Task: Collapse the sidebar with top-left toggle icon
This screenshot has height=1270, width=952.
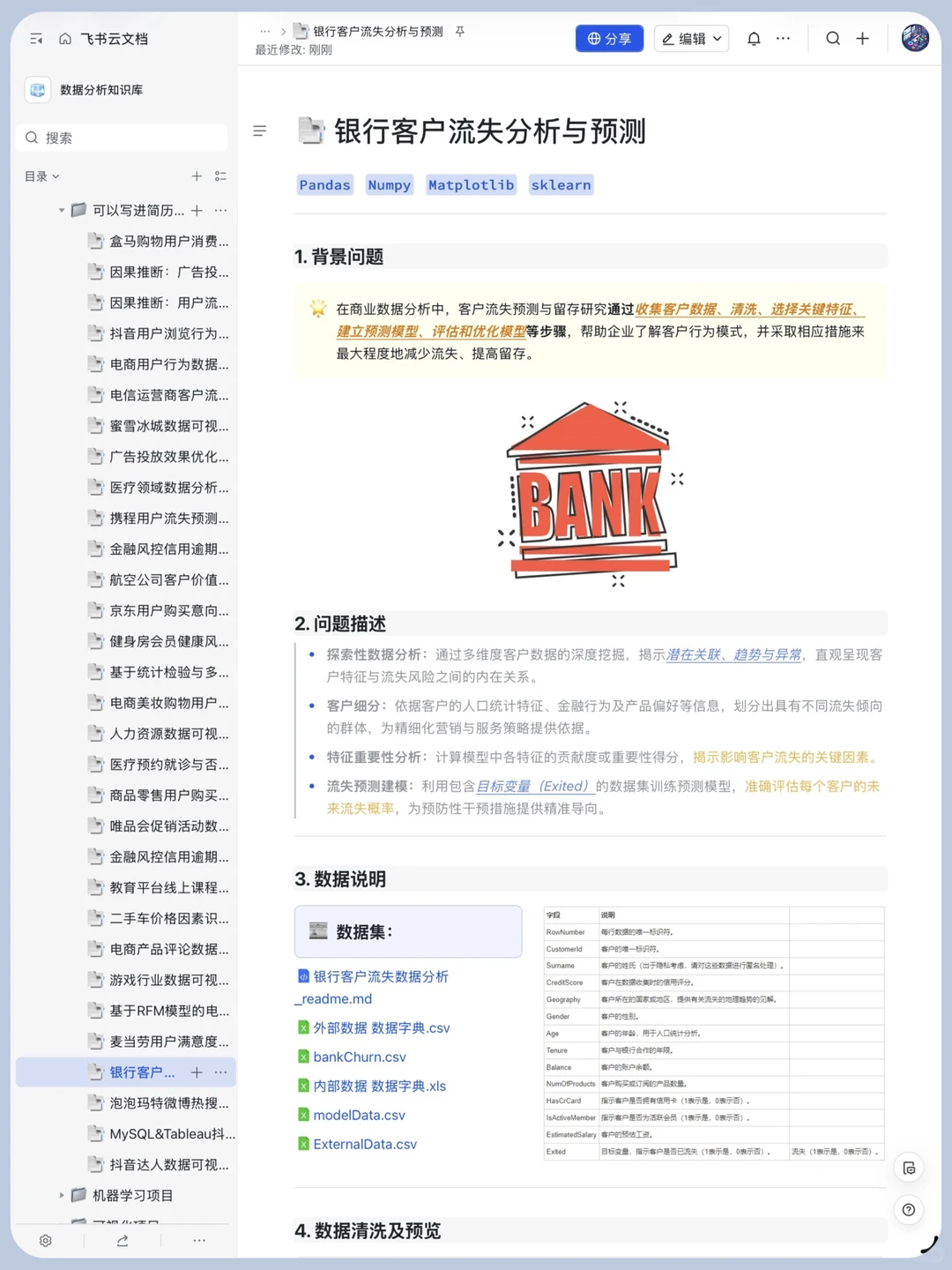Action: [36, 39]
